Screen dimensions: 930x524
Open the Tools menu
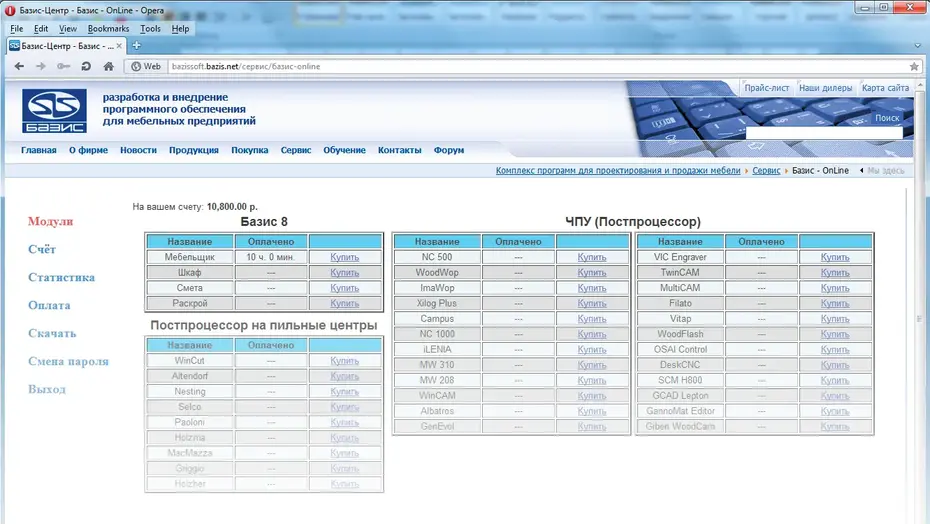click(x=150, y=28)
